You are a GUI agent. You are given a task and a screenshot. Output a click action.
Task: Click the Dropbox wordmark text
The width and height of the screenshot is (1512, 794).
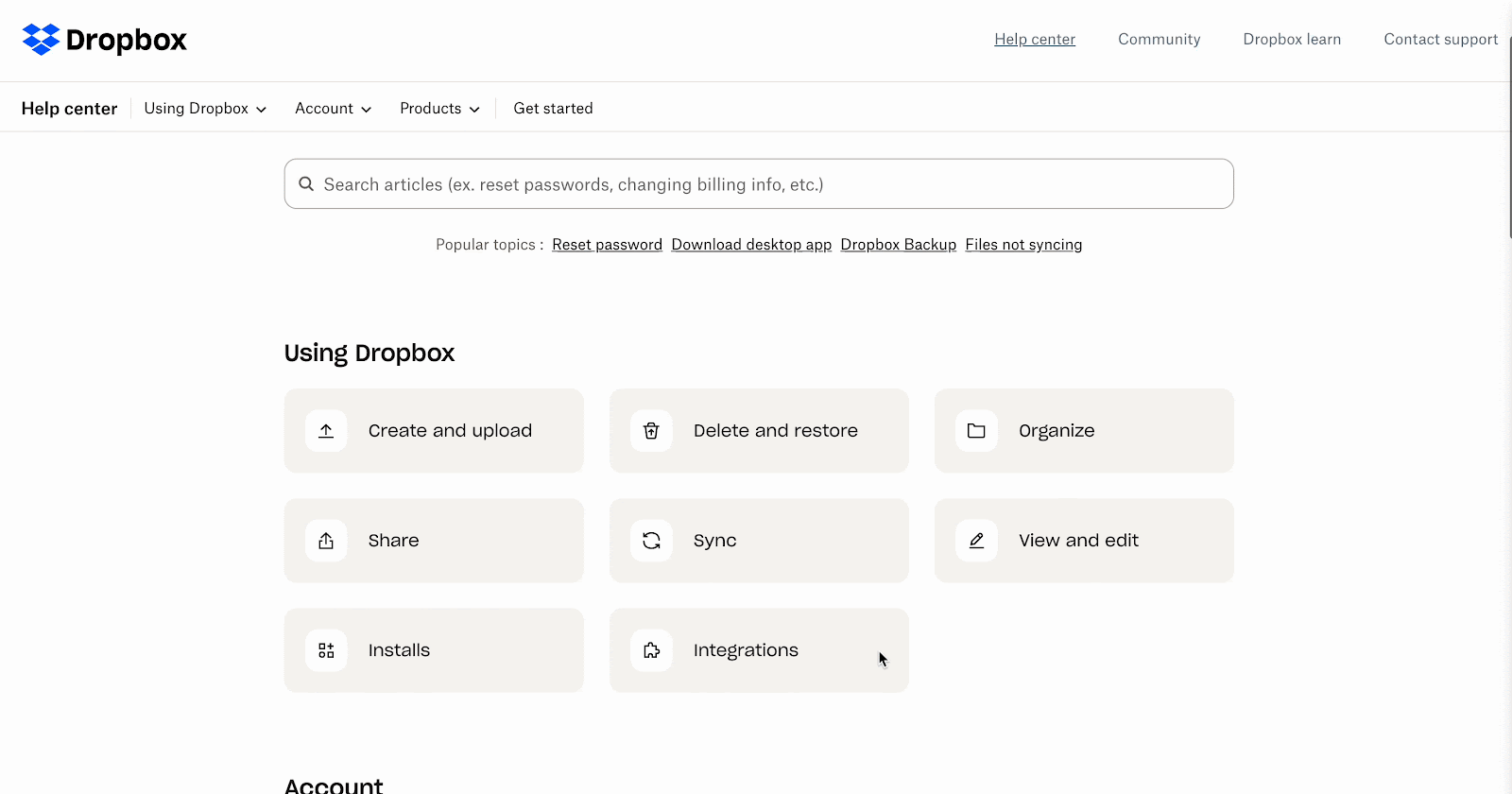tap(127, 40)
